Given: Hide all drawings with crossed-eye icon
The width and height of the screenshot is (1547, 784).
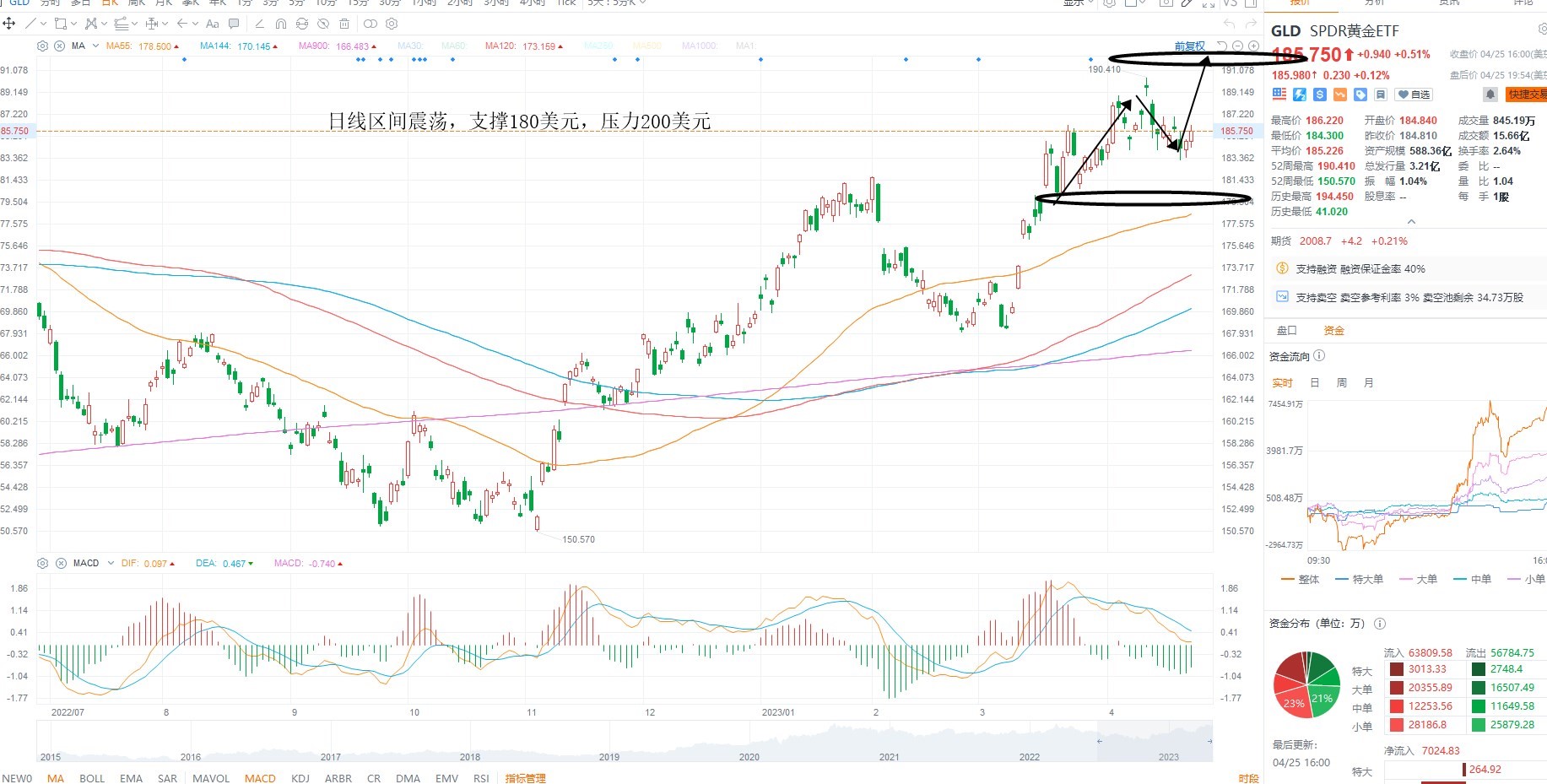Looking at the screenshot, I should coord(323,24).
